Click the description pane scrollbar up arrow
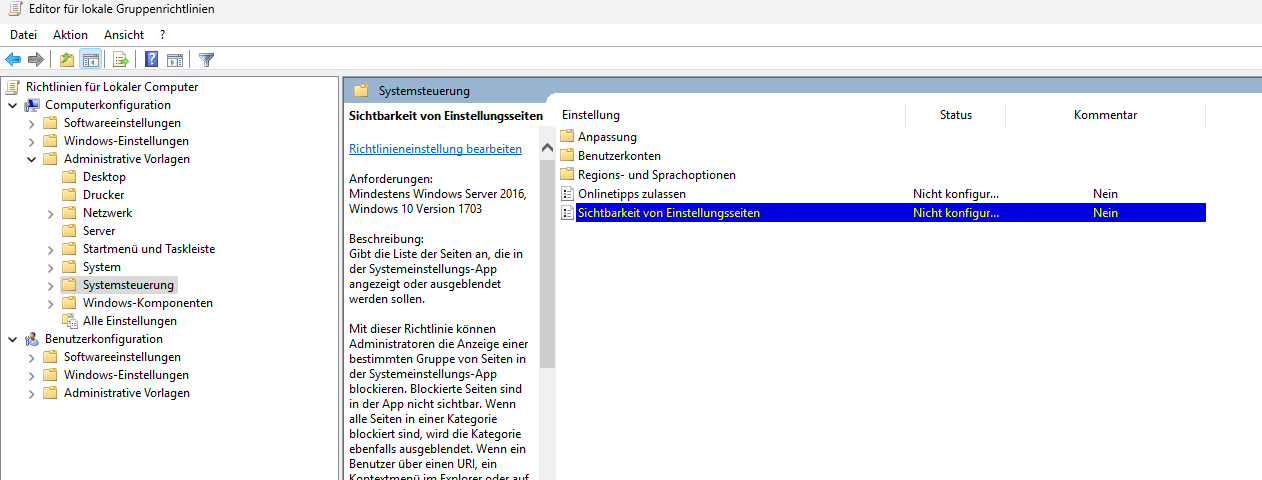The width and height of the screenshot is (1262, 480). [547, 148]
